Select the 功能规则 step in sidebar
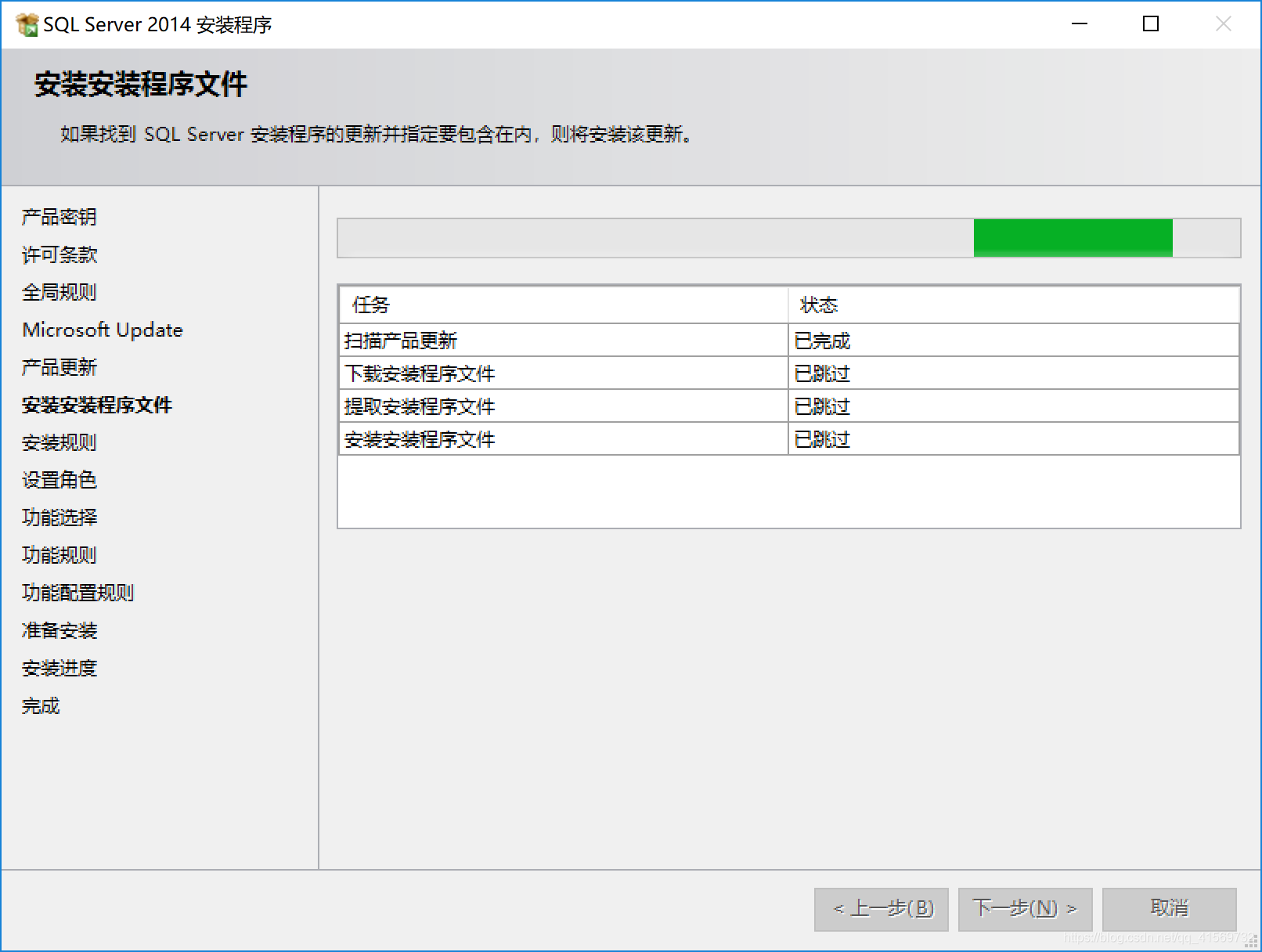Viewport: 1262px width, 952px height. [x=59, y=555]
